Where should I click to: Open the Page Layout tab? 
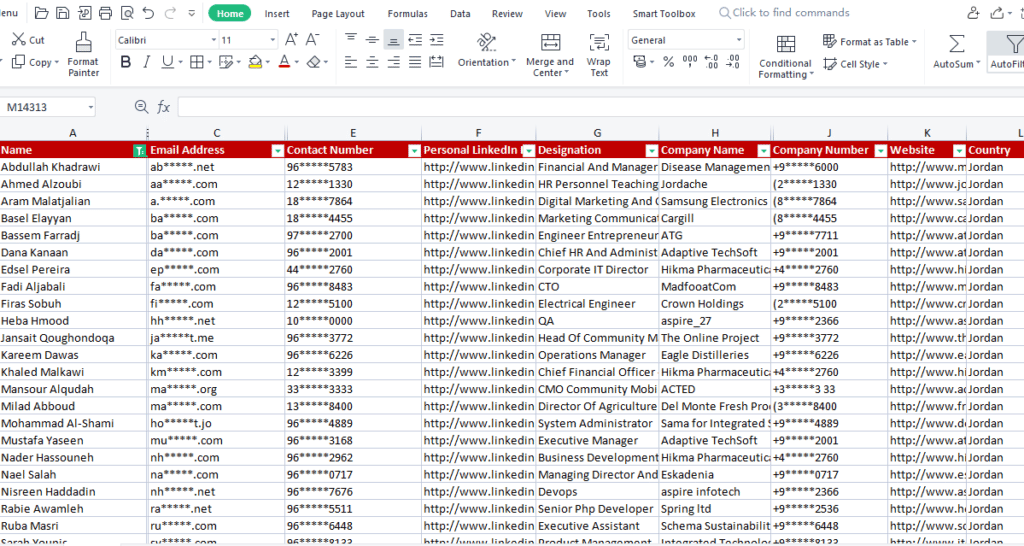coord(338,13)
